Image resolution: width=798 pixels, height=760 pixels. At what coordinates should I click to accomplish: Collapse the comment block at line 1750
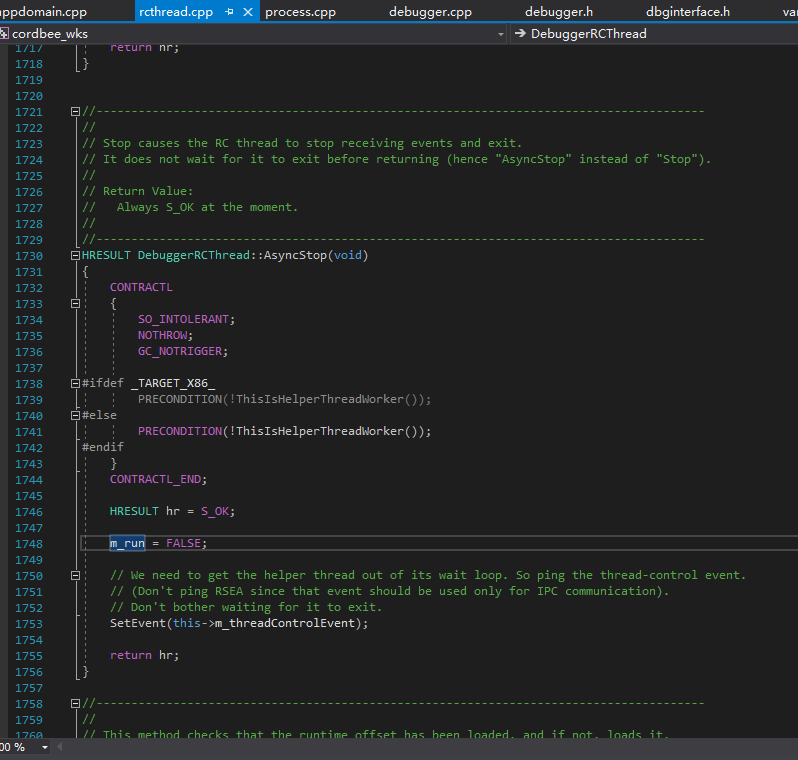(x=75, y=576)
